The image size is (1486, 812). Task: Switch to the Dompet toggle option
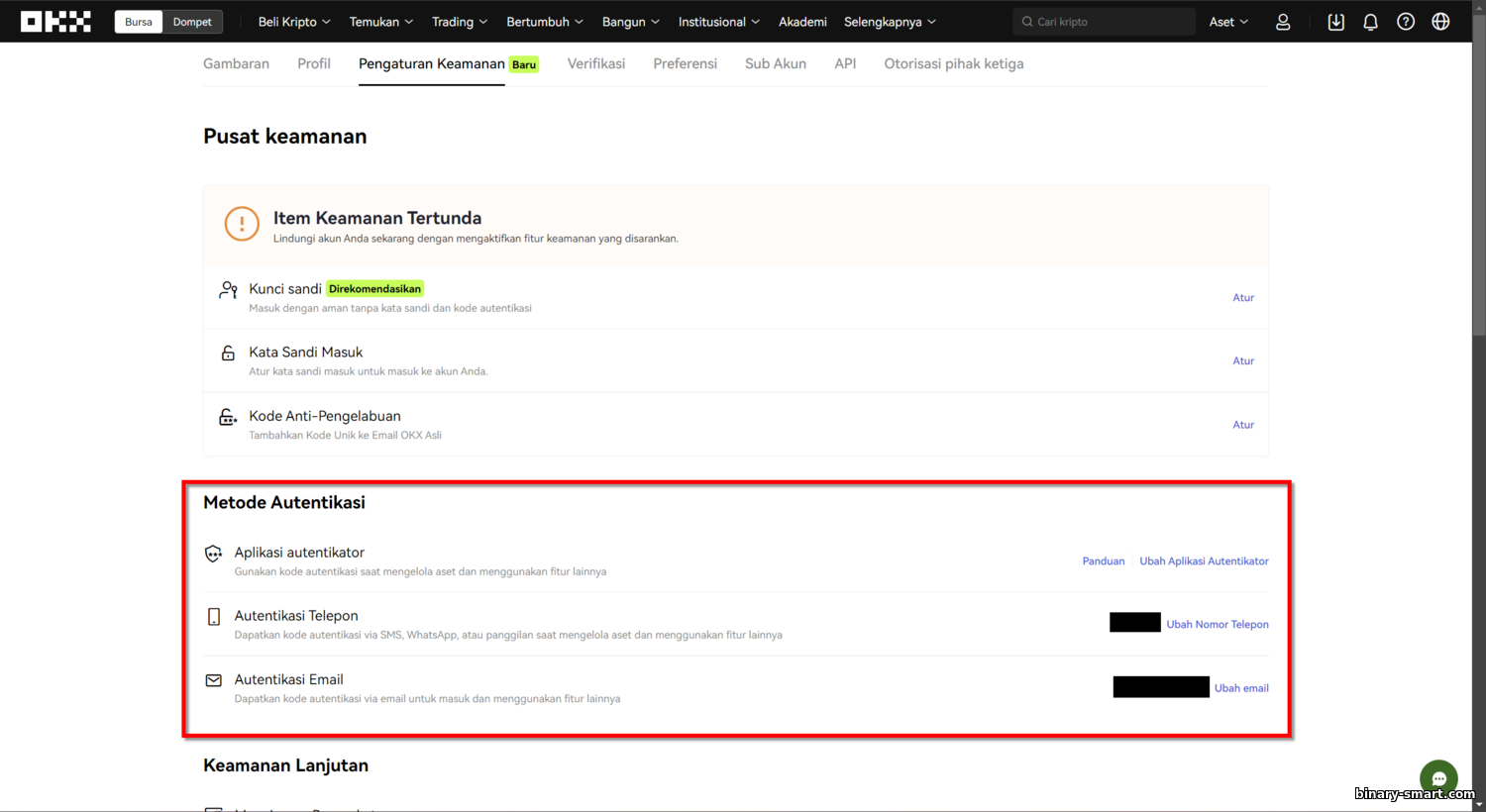[192, 22]
